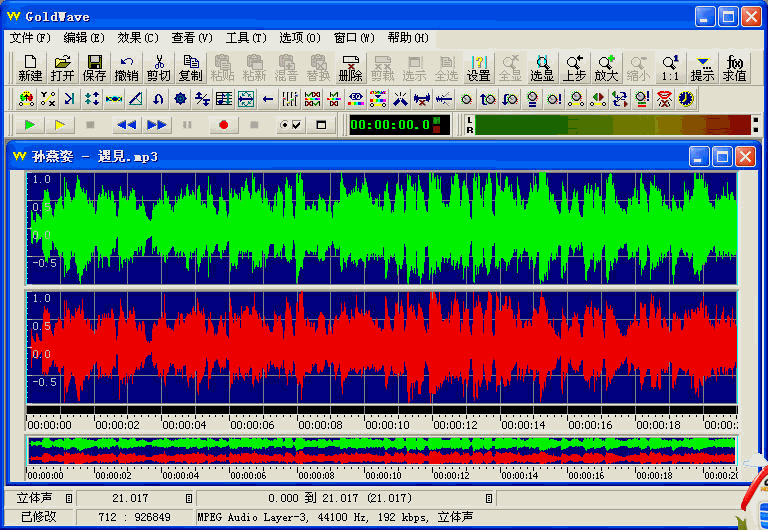Play with the yellow play button
768x530 pixels.
point(60,125)
